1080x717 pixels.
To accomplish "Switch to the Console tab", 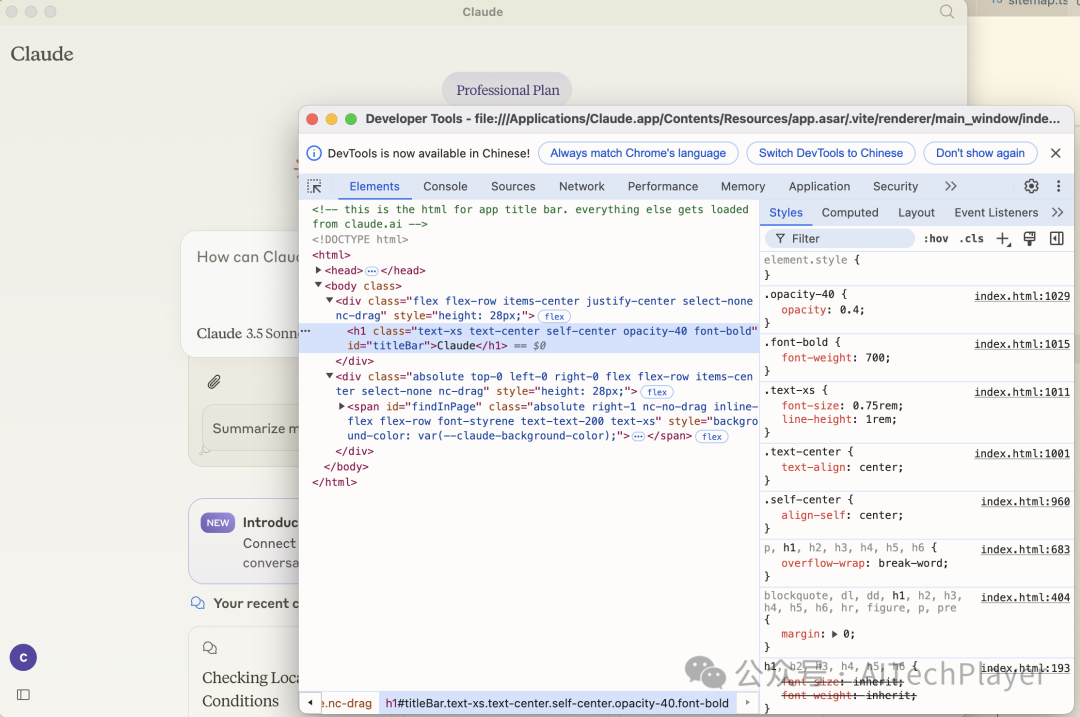I will [x=445, y=186].
